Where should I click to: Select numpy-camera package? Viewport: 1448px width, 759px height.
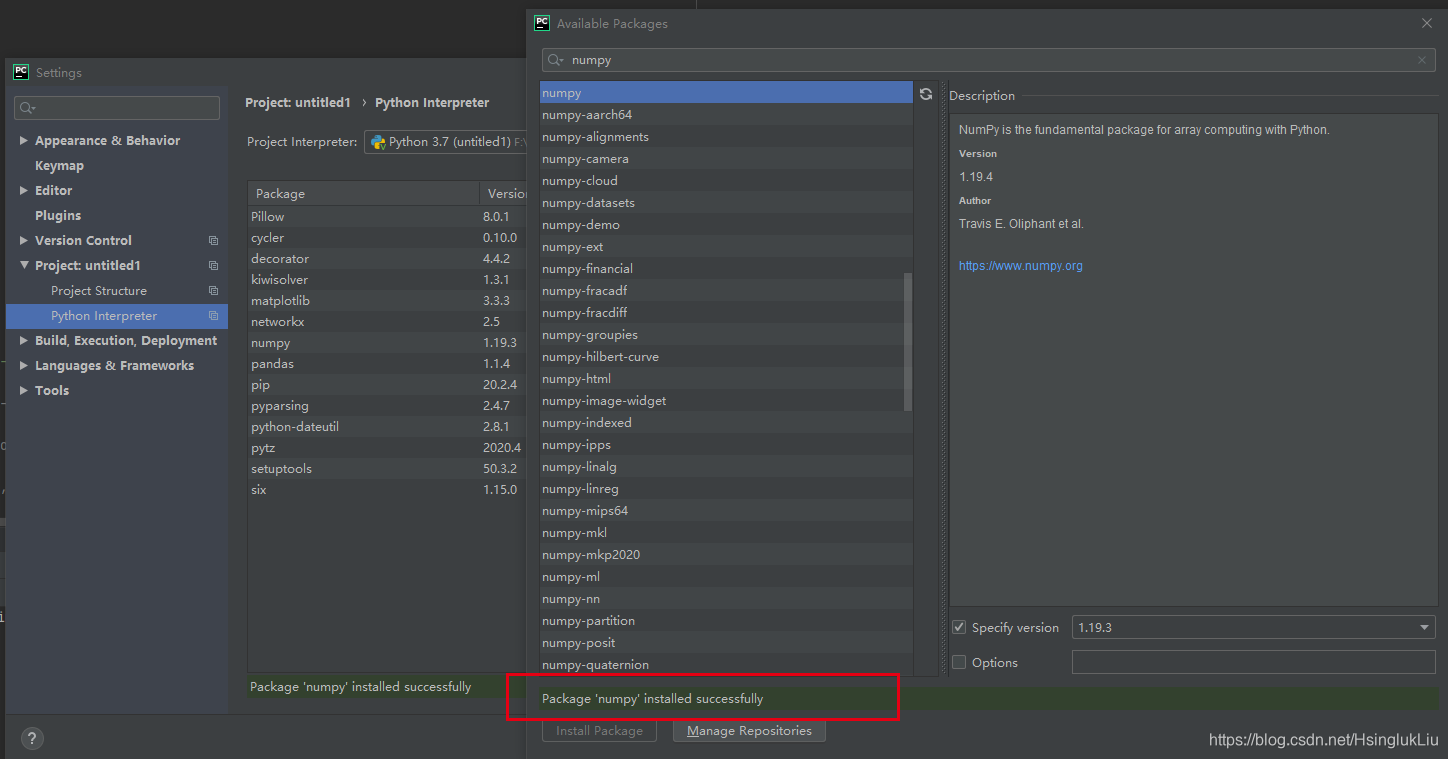(726, 159)
